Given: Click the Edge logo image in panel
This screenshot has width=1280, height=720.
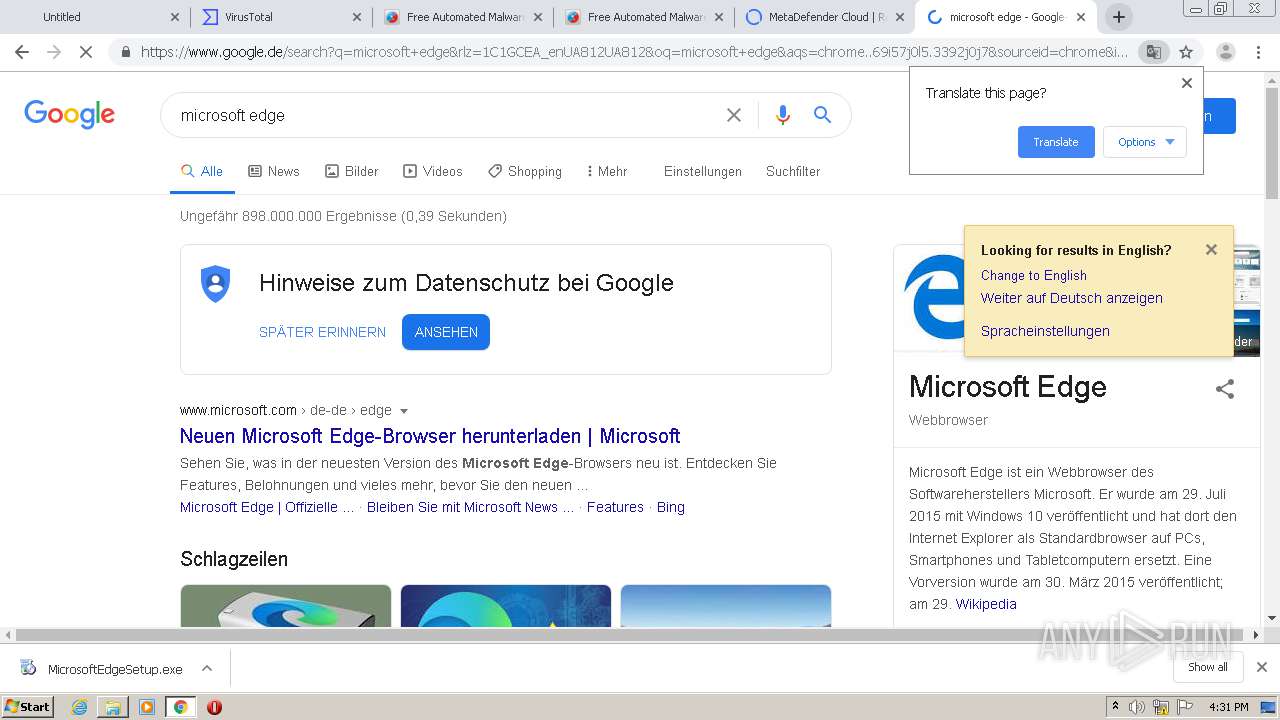Looking at the screenshot, I should (935, 298).
